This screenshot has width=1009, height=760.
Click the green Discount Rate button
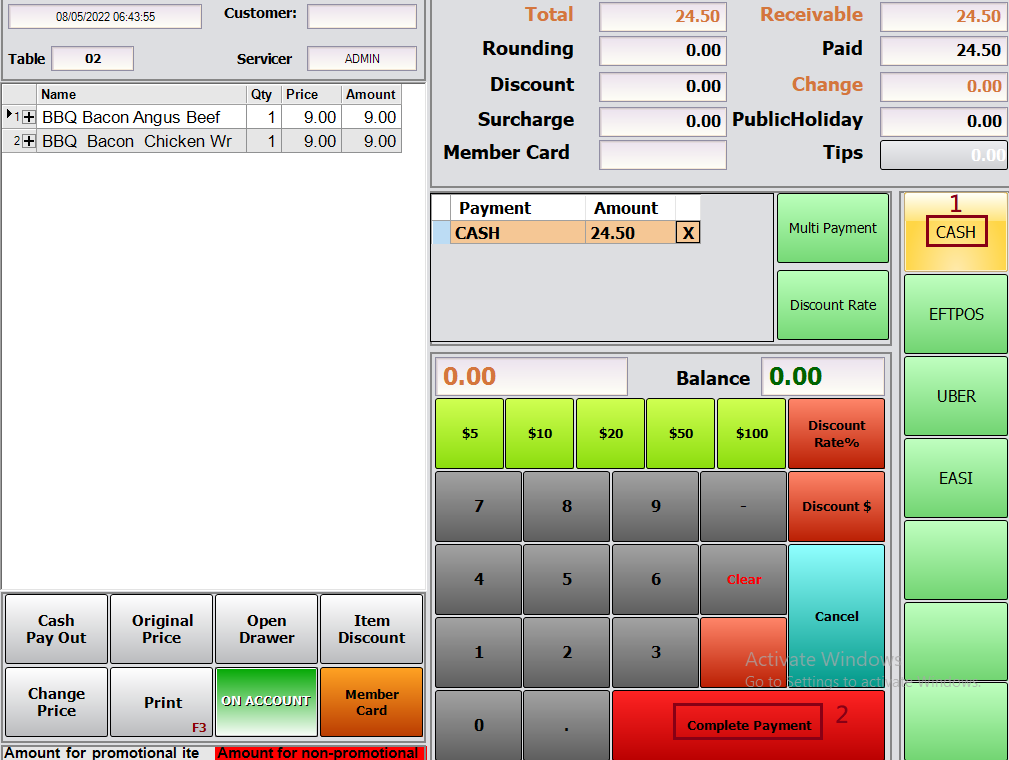[833, 305]
